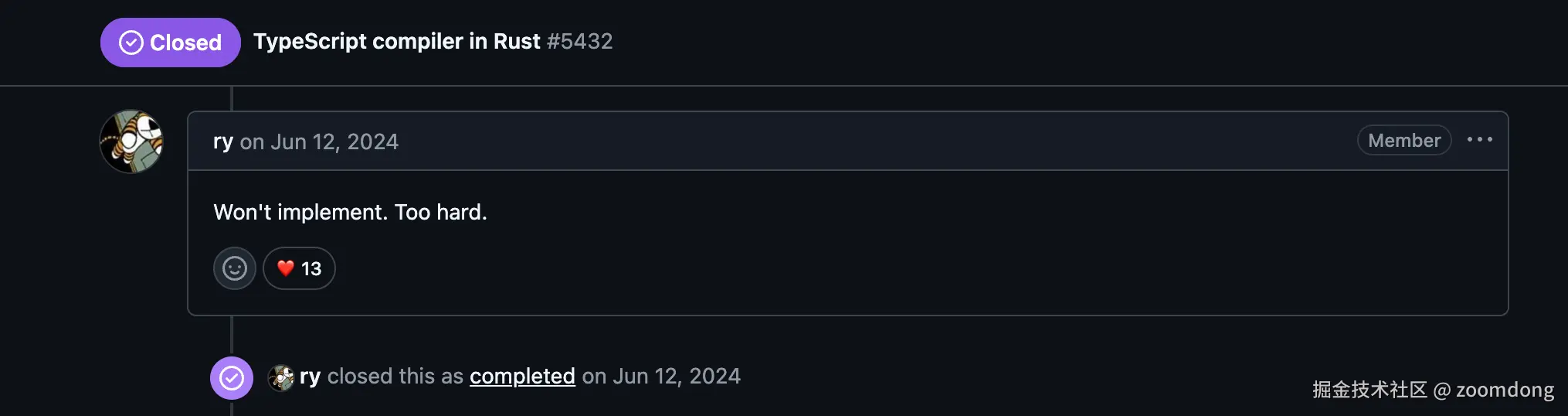The height and width of the screenshot is (416, 1568).
Task: Click the Jun 12, 2024 date in the closed event
Action: pyautogui.click(x=676, y=377)
